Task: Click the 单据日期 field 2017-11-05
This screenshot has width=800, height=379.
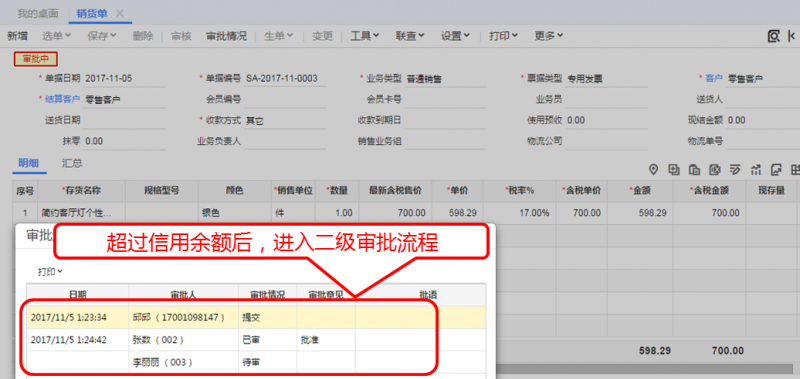Action: [x=124, y=79]
